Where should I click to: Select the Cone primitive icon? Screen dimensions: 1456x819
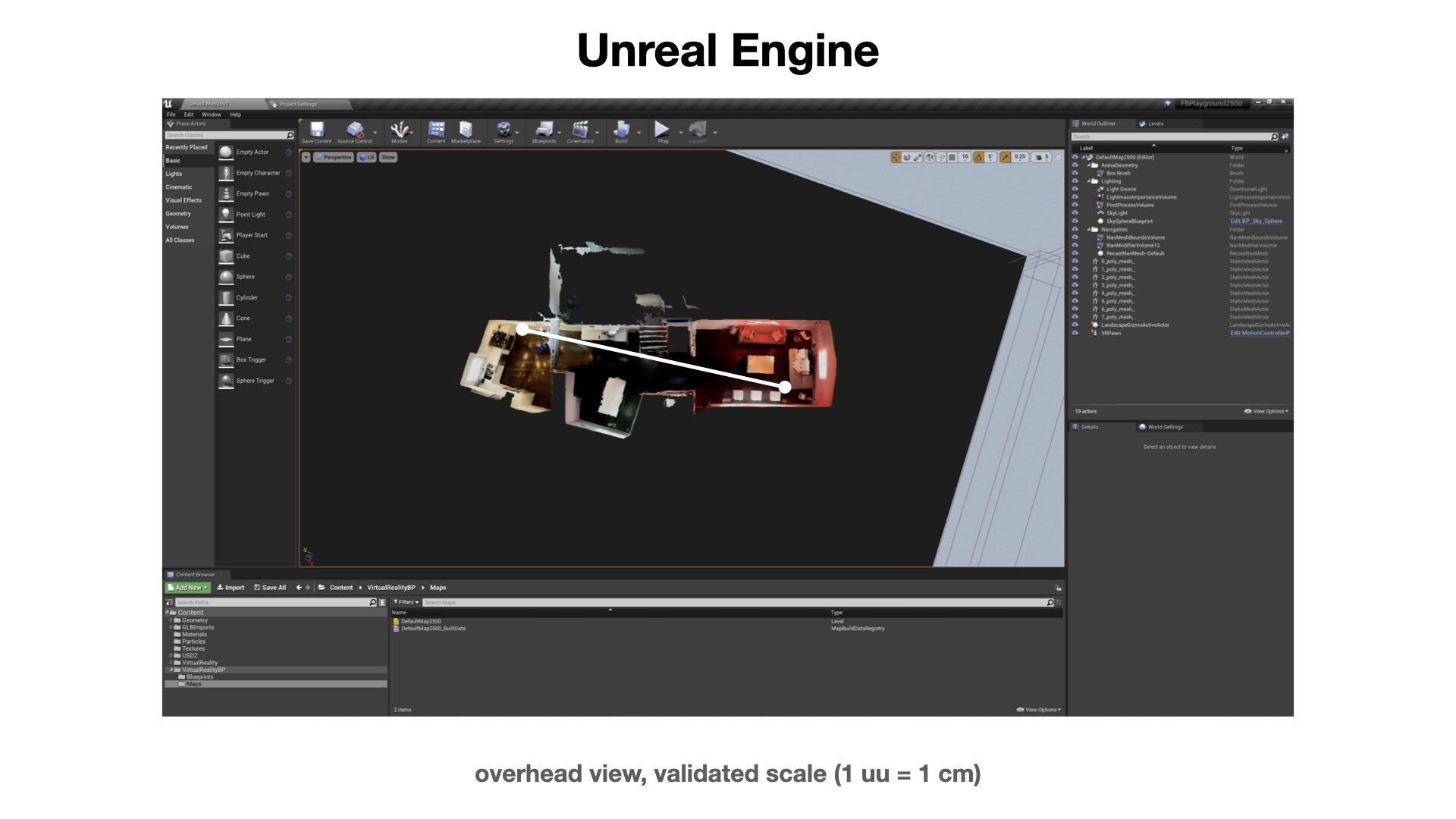[x=226, y=318]
